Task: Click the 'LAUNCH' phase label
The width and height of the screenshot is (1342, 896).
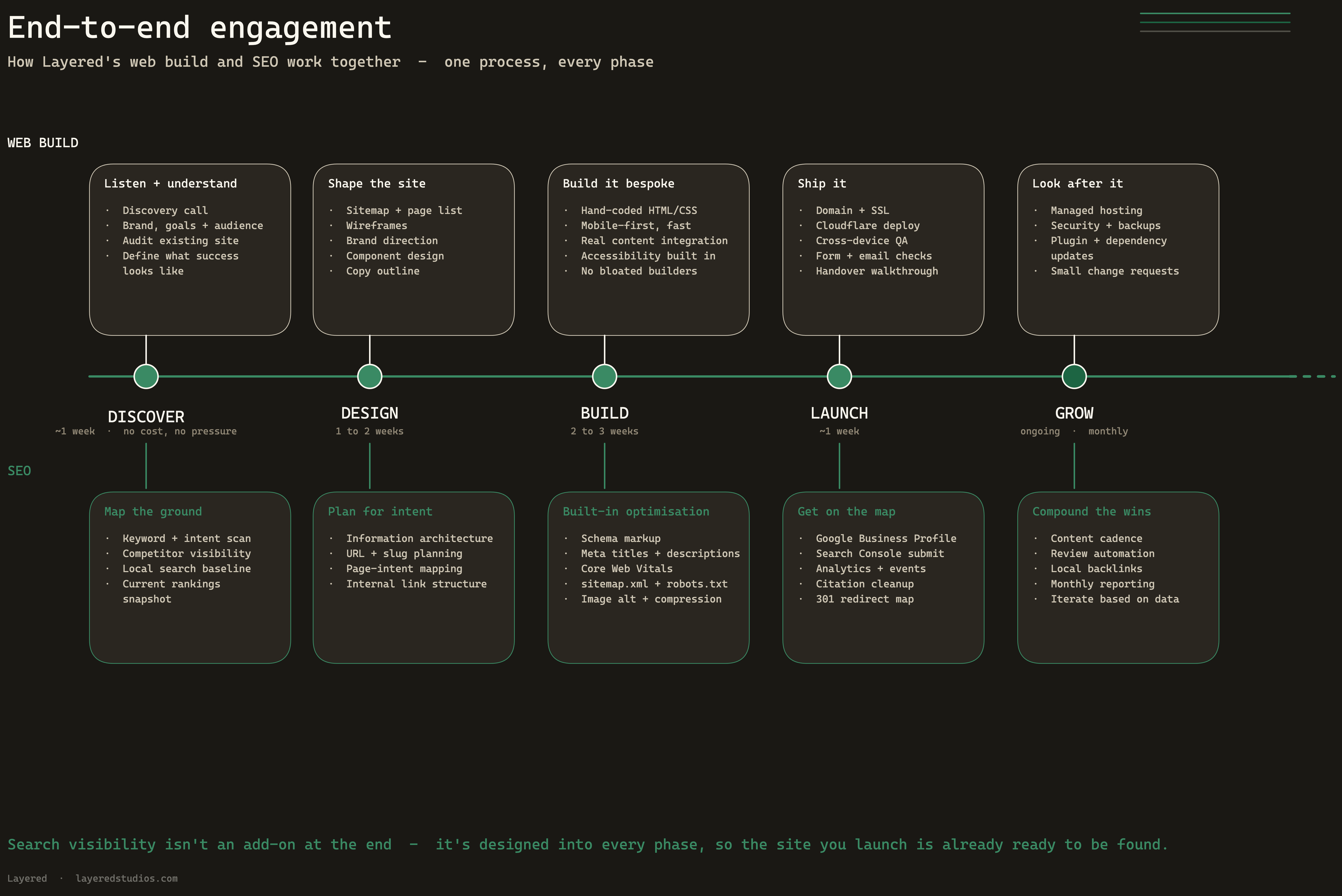Action: [840, 413]
